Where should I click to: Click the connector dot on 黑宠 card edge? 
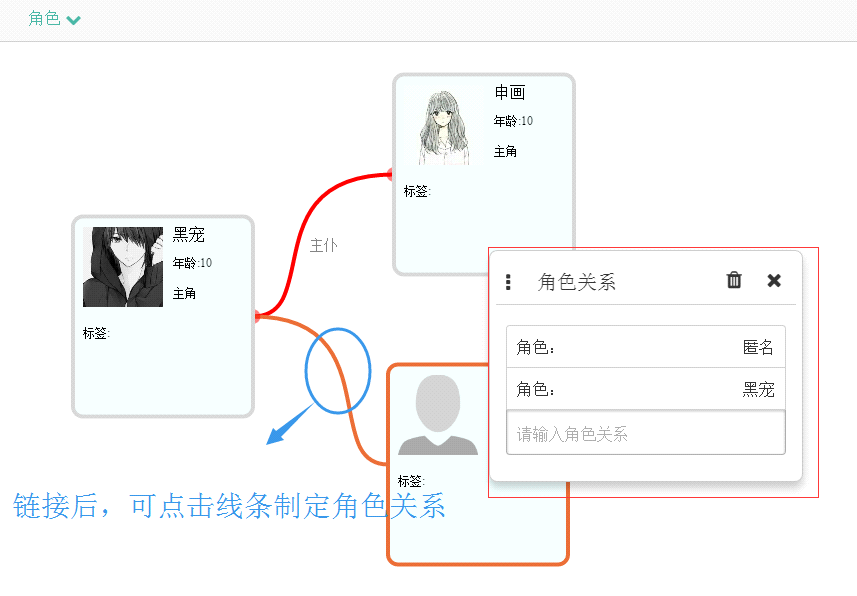coord(257,316)
